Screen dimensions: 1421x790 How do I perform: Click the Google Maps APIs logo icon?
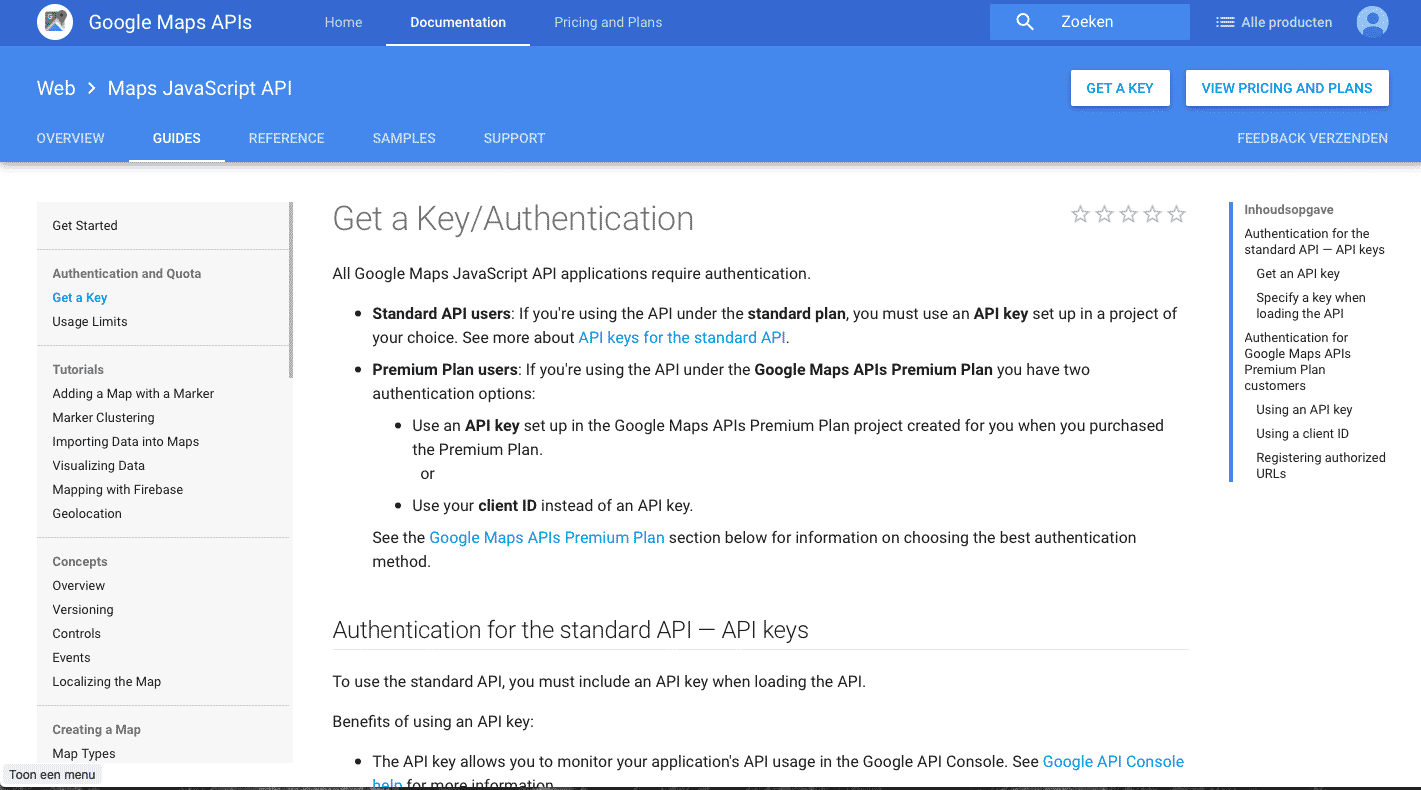(x=55, y=22)
